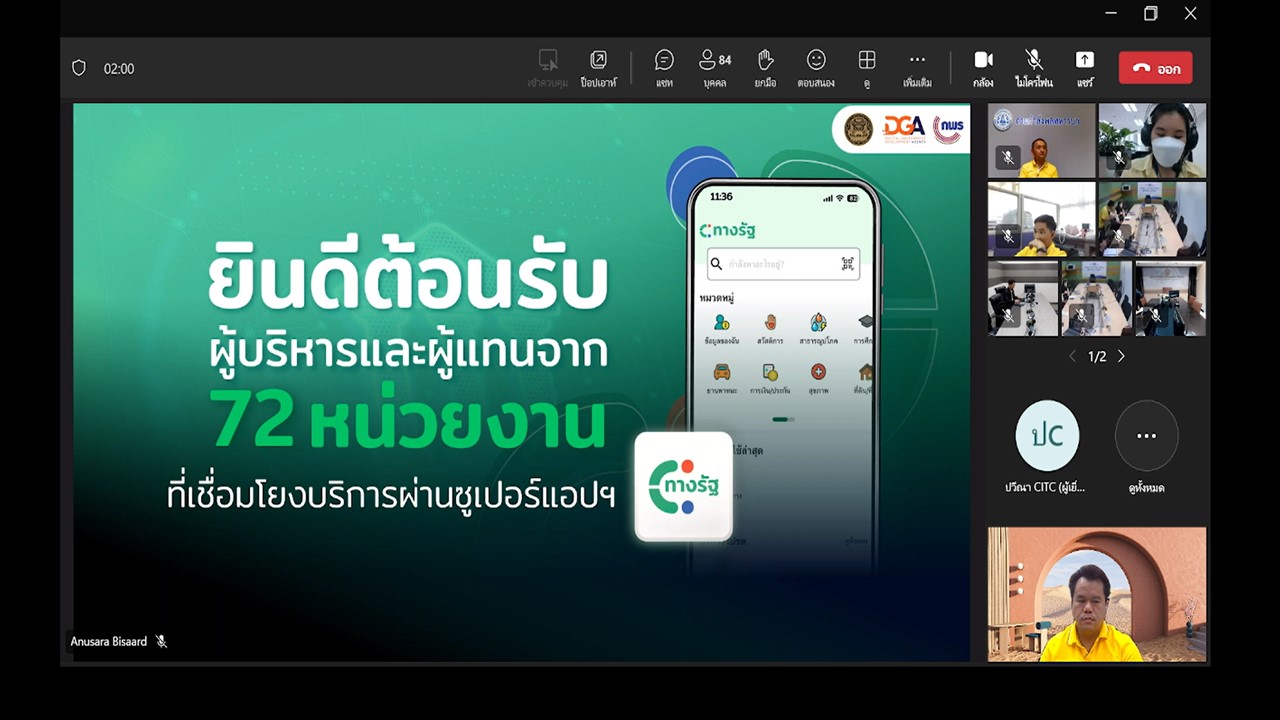The width and height of the screenshot is (1280, 720).
Task: Open the view (ดู) grid layout menu
Action: [867, 68]
